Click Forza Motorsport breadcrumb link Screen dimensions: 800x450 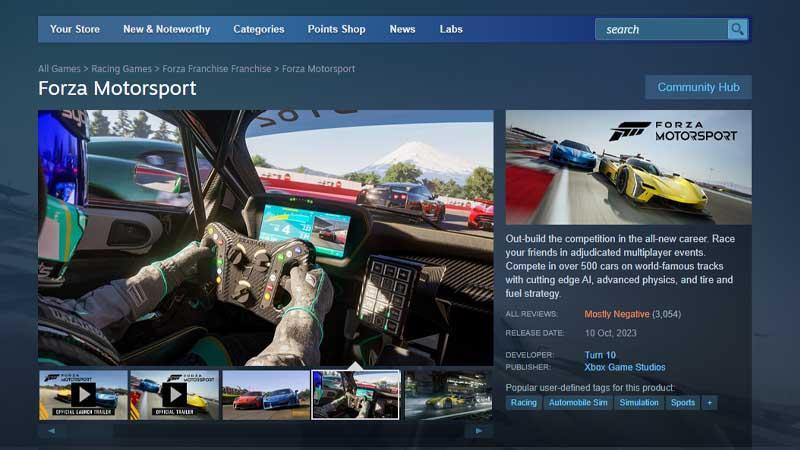tap(318, 68)
